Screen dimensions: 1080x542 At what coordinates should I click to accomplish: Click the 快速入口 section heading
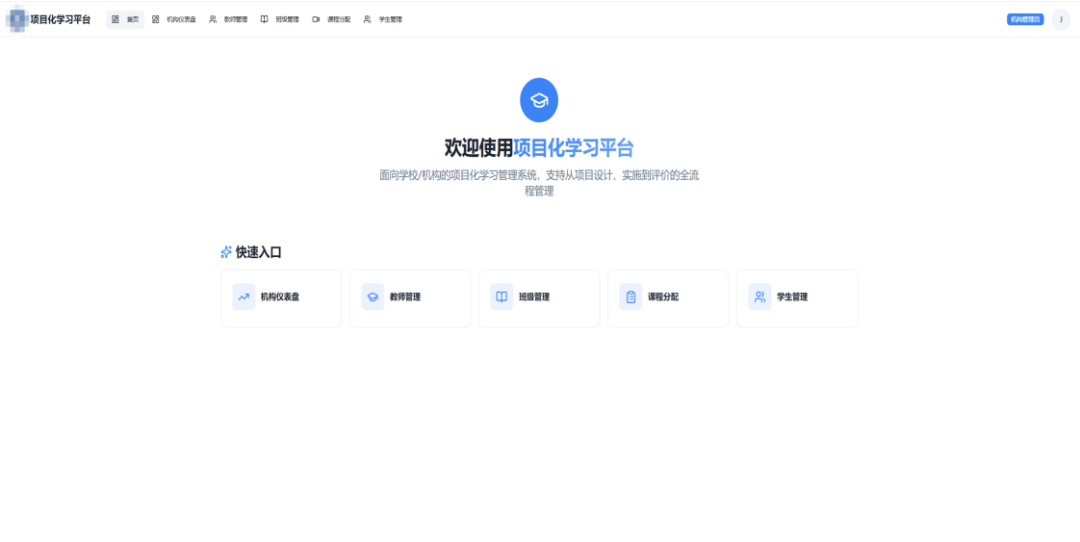258,253
